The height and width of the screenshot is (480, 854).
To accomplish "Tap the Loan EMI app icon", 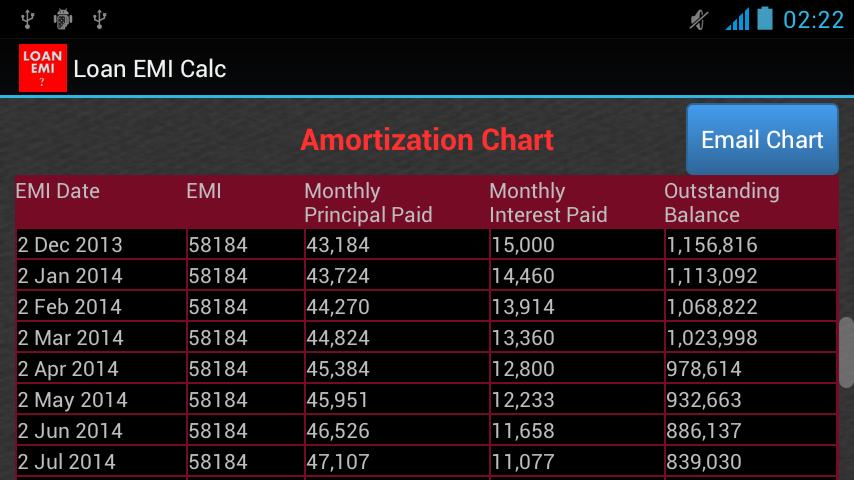I will click(43, 68).
